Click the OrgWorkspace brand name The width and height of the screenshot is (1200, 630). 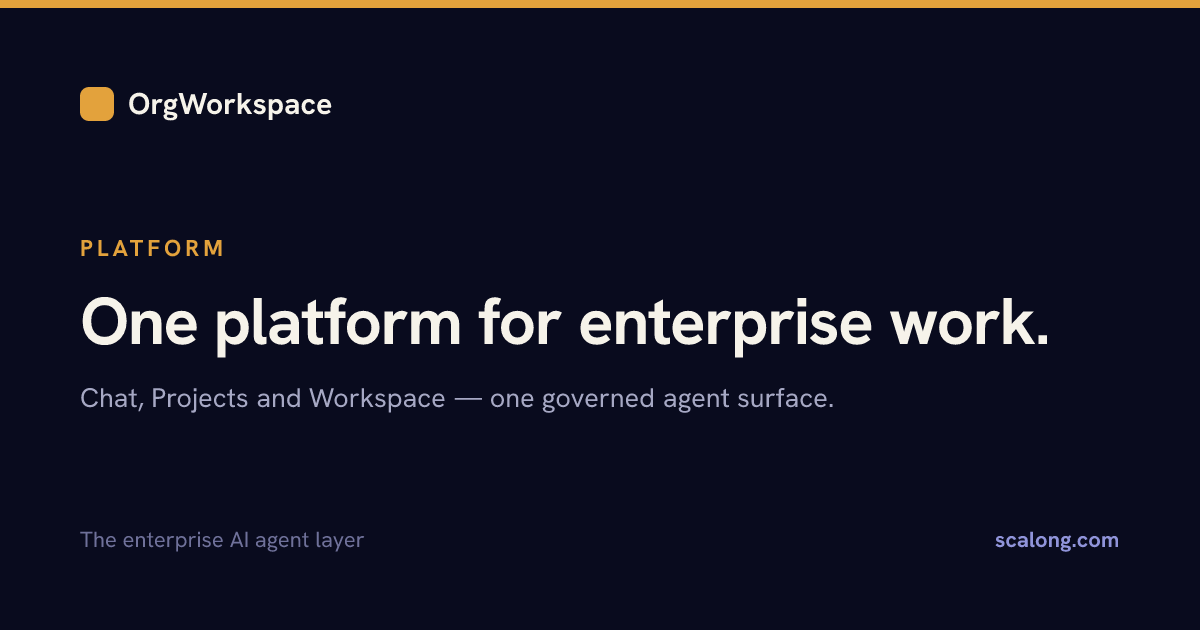coord(230,104)
